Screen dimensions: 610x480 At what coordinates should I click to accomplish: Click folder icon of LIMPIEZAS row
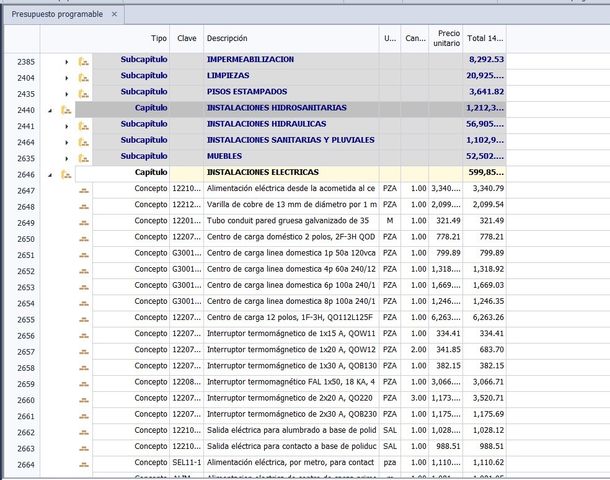pyautogui.click(x=84, y=78)
